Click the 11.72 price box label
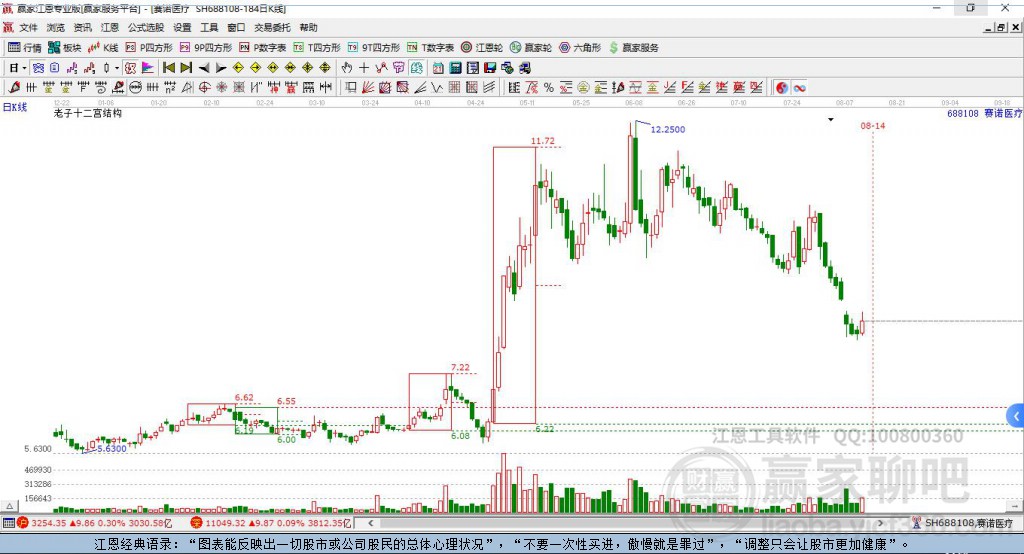Image resolution: width=1024 pixels, height=554 pixels. 543,140
